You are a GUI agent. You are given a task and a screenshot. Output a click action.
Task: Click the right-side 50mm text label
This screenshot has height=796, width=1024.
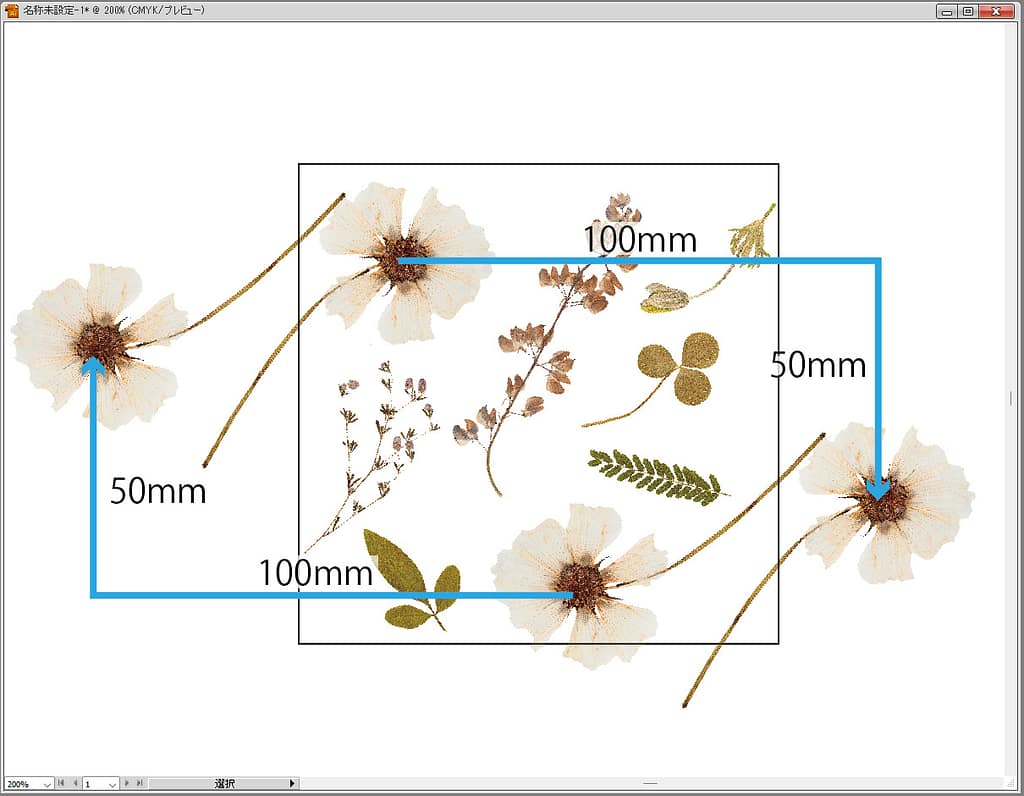[x=817, y=366]
